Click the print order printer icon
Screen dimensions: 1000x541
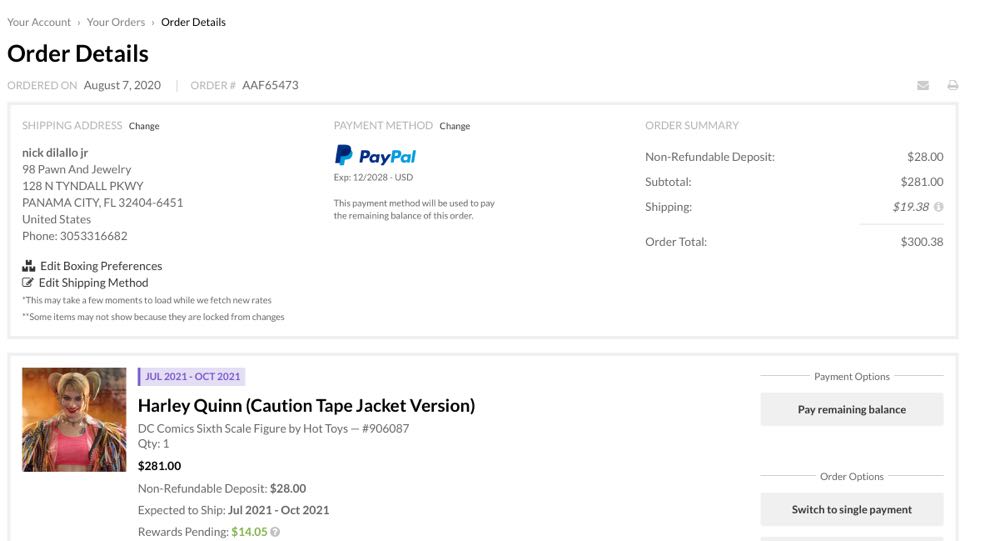pos(953,86)
